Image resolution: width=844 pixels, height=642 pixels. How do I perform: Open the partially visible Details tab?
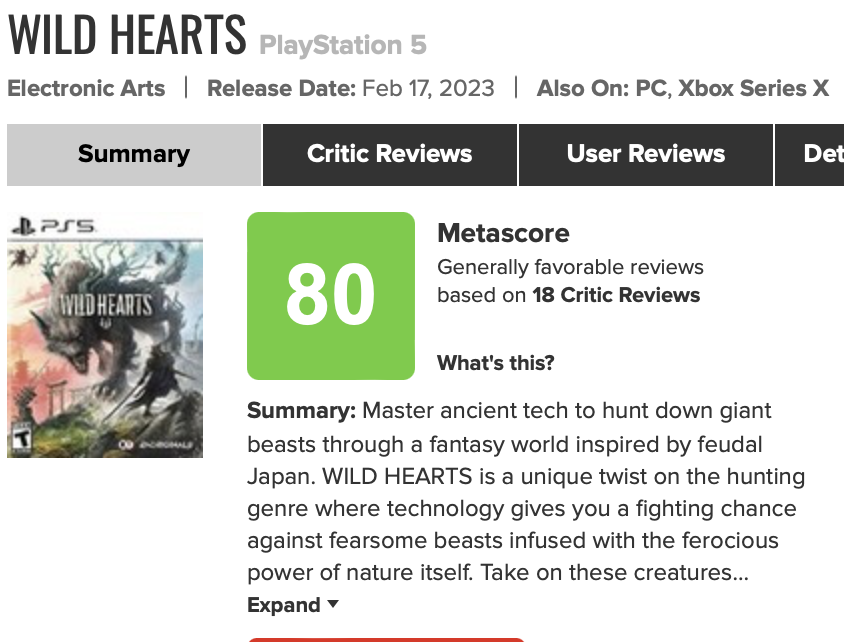point(822,154)
